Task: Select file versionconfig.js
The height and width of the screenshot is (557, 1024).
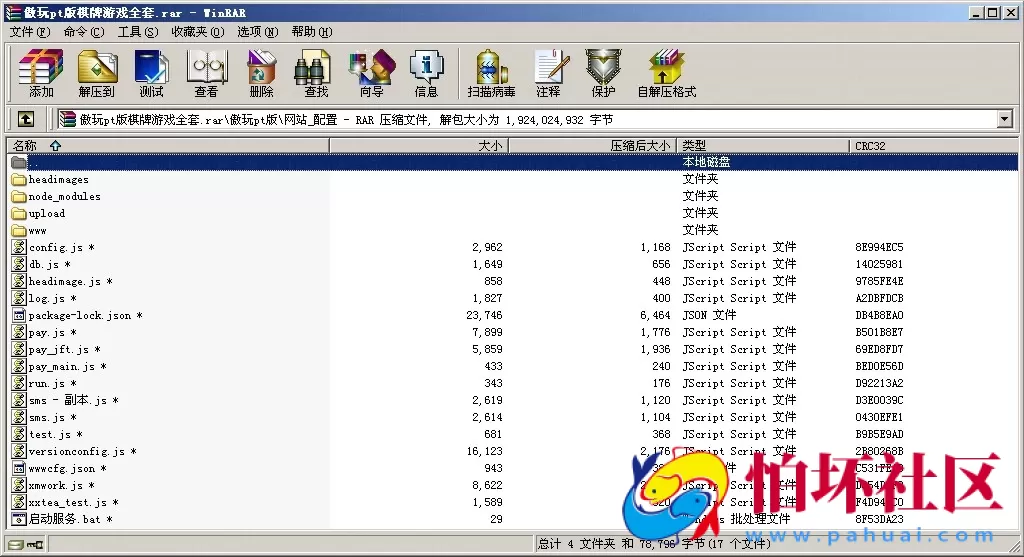Action: 76,451
